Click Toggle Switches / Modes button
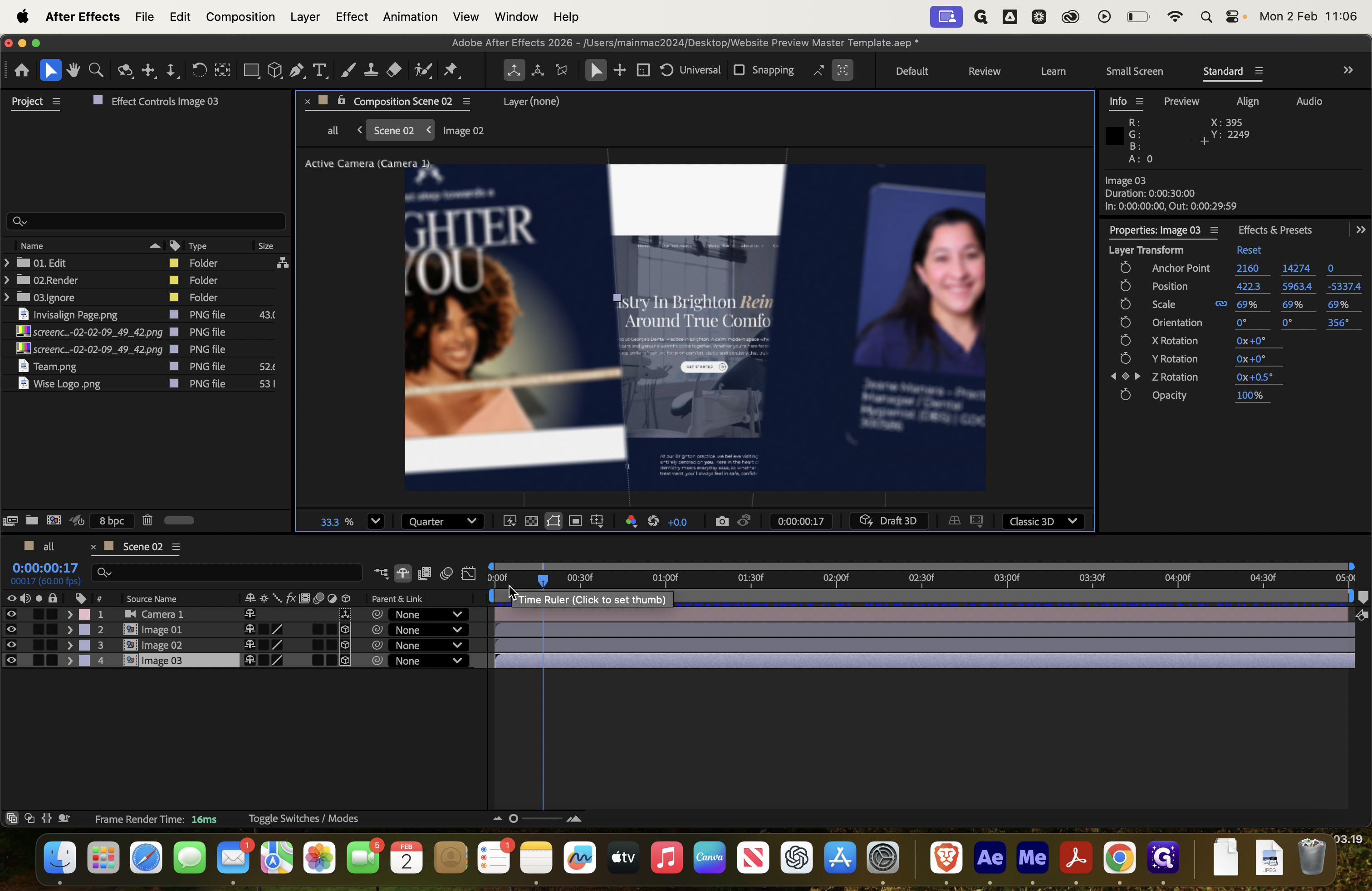This screenshot has width=1372, height=891. tap(303, 818)
